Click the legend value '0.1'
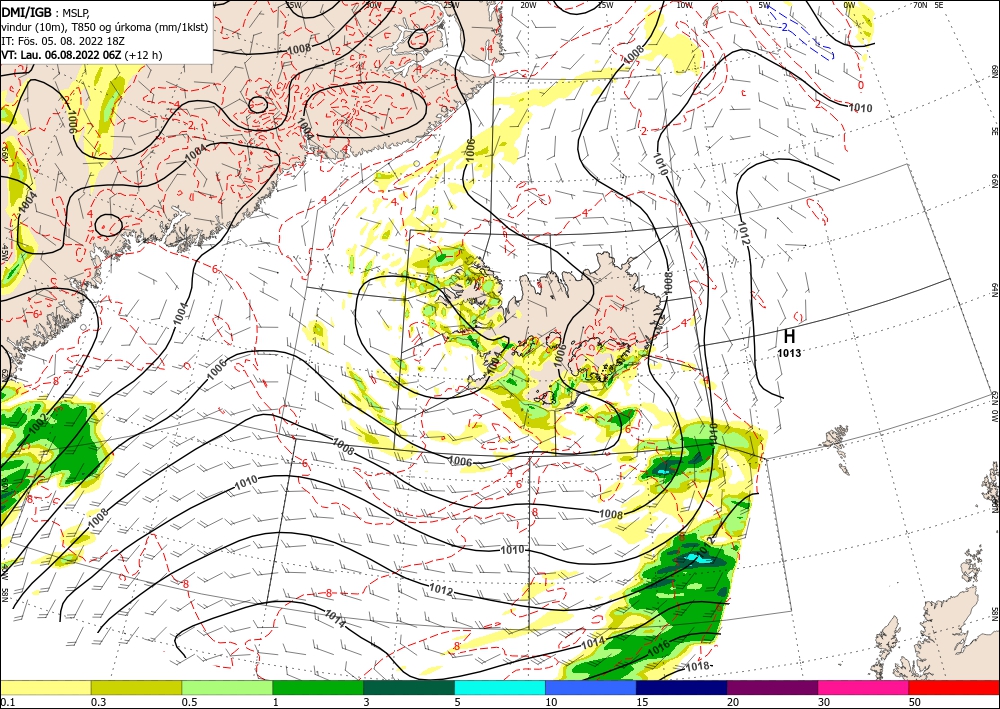Screen dimensions: 1000x709 click(6, 702)
